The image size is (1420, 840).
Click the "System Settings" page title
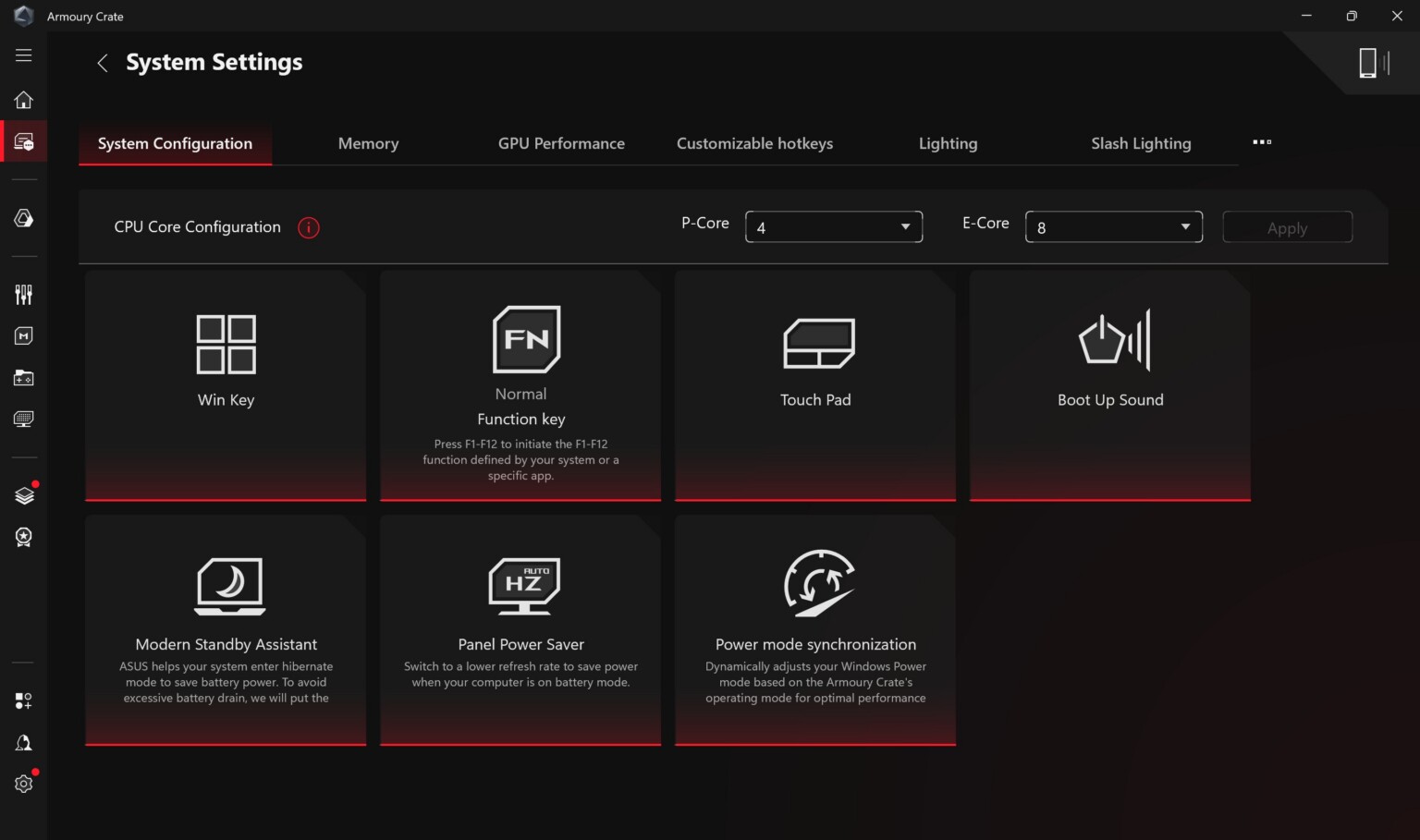tap(214, 62)
